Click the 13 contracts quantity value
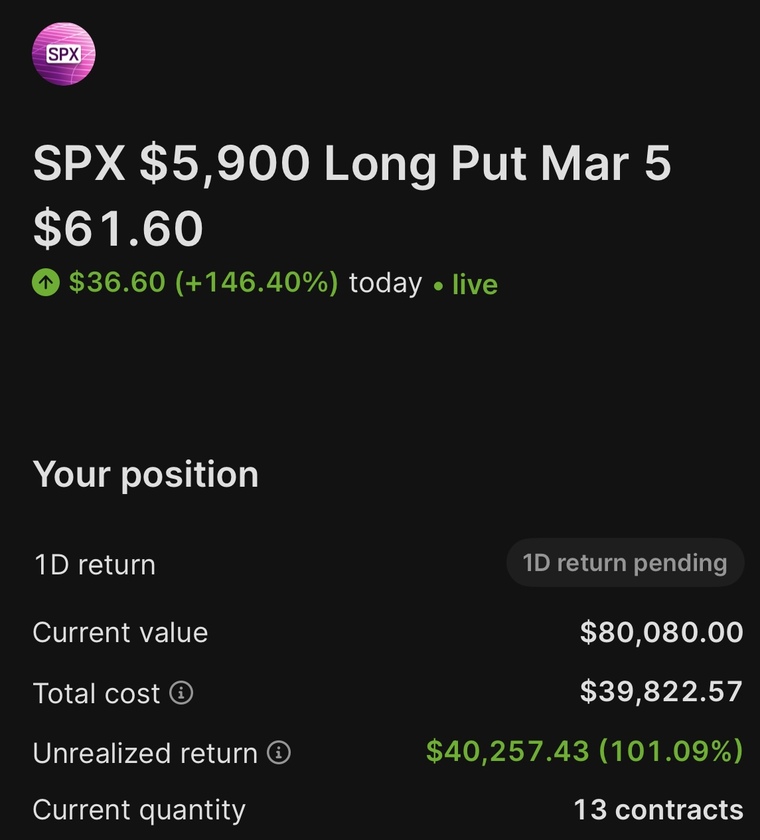Image resolution: width=760 pixels, height=840 pixels. coord(658,810)
